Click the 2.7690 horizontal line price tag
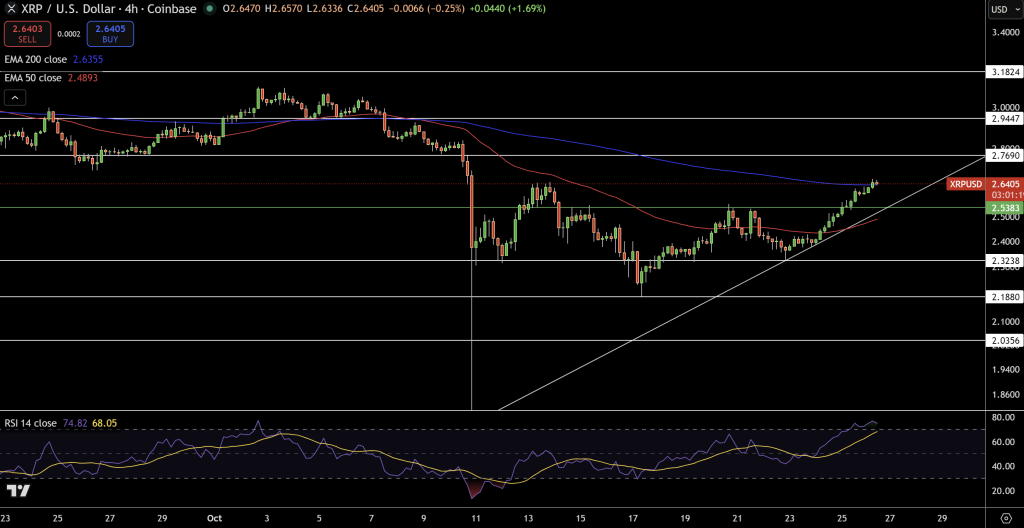 pyautogui.click(x=1003, y=155)
